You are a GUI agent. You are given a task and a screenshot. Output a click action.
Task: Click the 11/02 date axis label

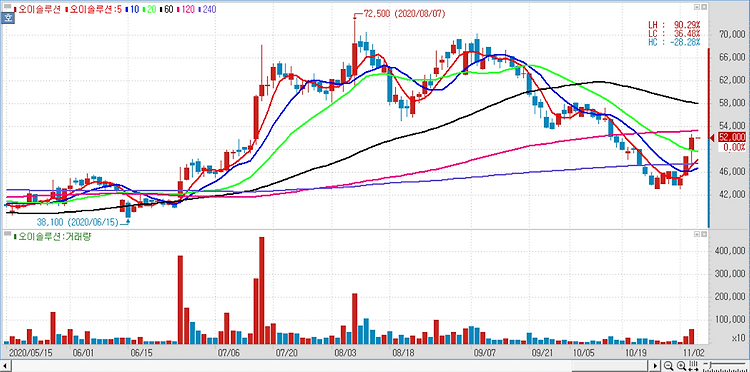pos(693,352)
